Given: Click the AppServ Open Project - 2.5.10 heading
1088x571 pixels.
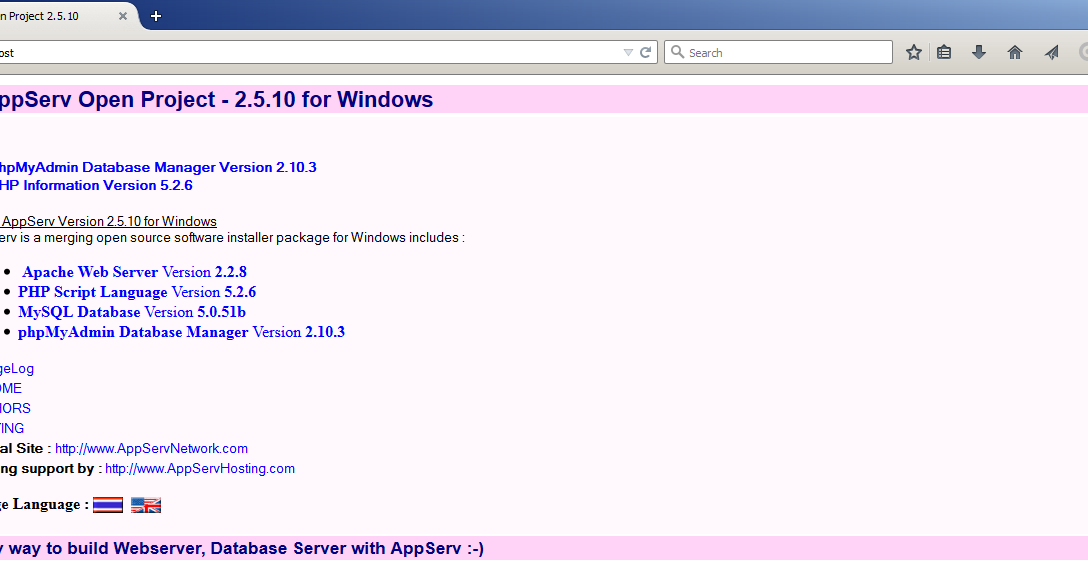Looking at the screenshot, I should 216,99.
